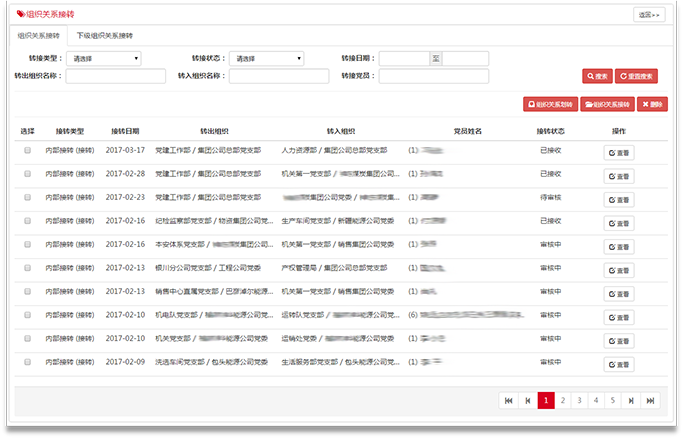Tick the checkbox for the 2017-02-28 row

[x=27, y=174]
